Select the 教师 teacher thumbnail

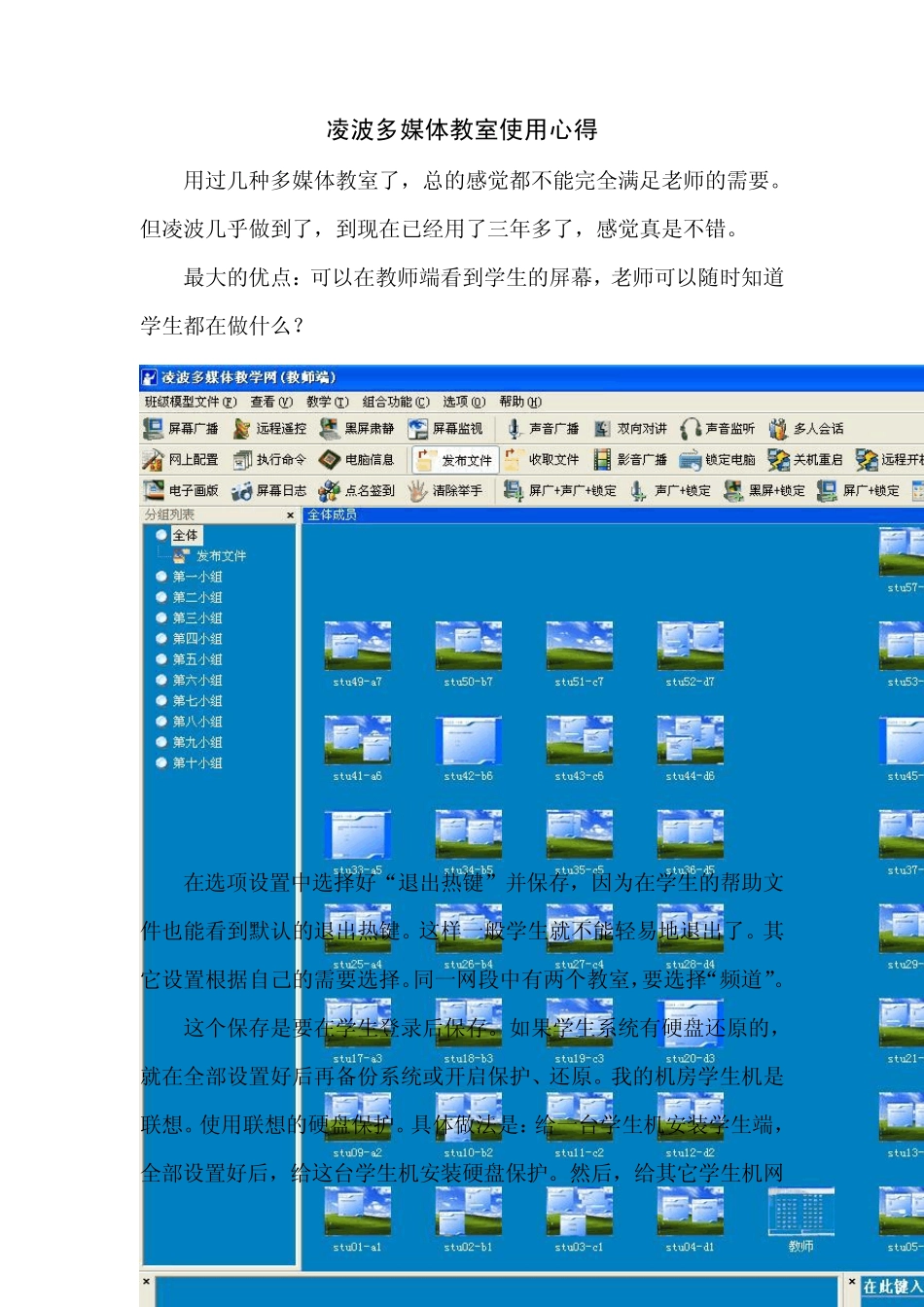801,1219
